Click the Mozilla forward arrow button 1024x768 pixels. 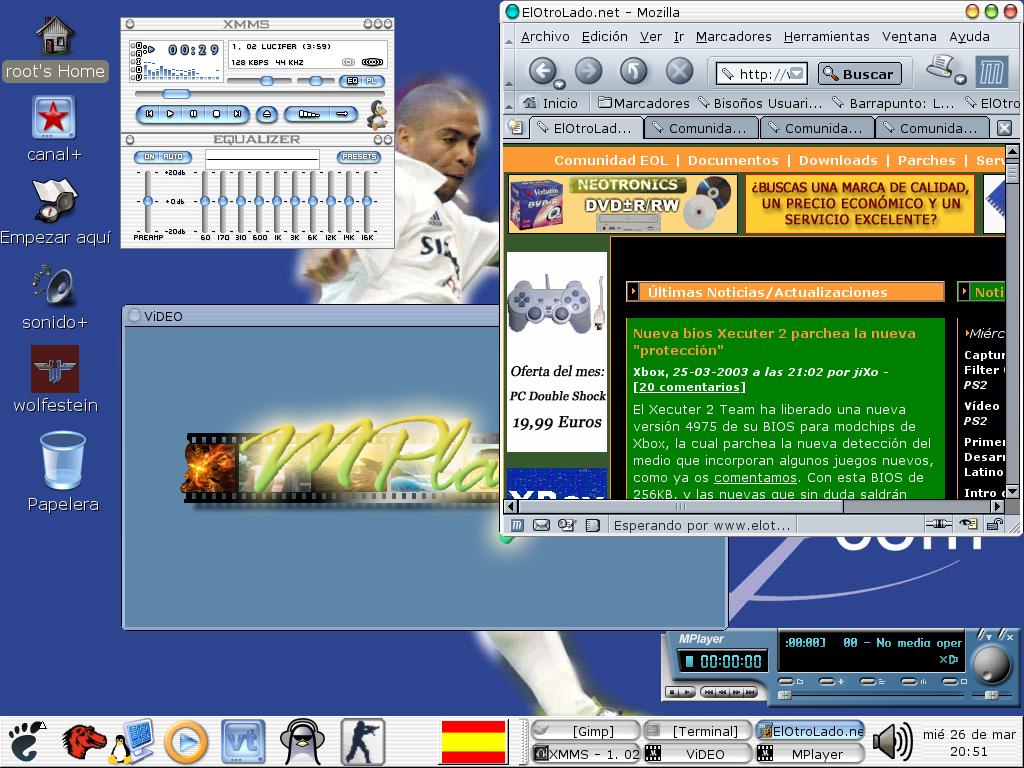(588, 71)
